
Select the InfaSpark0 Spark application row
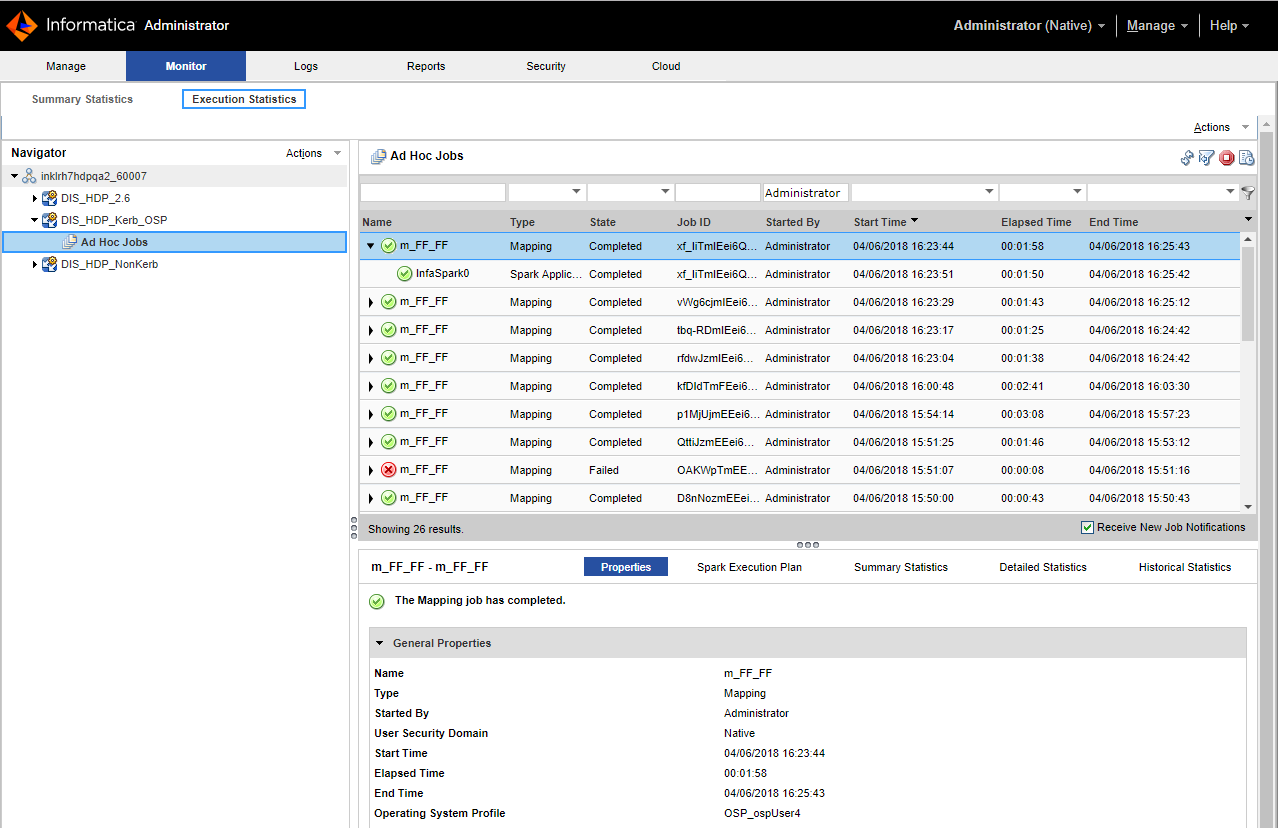800,274
